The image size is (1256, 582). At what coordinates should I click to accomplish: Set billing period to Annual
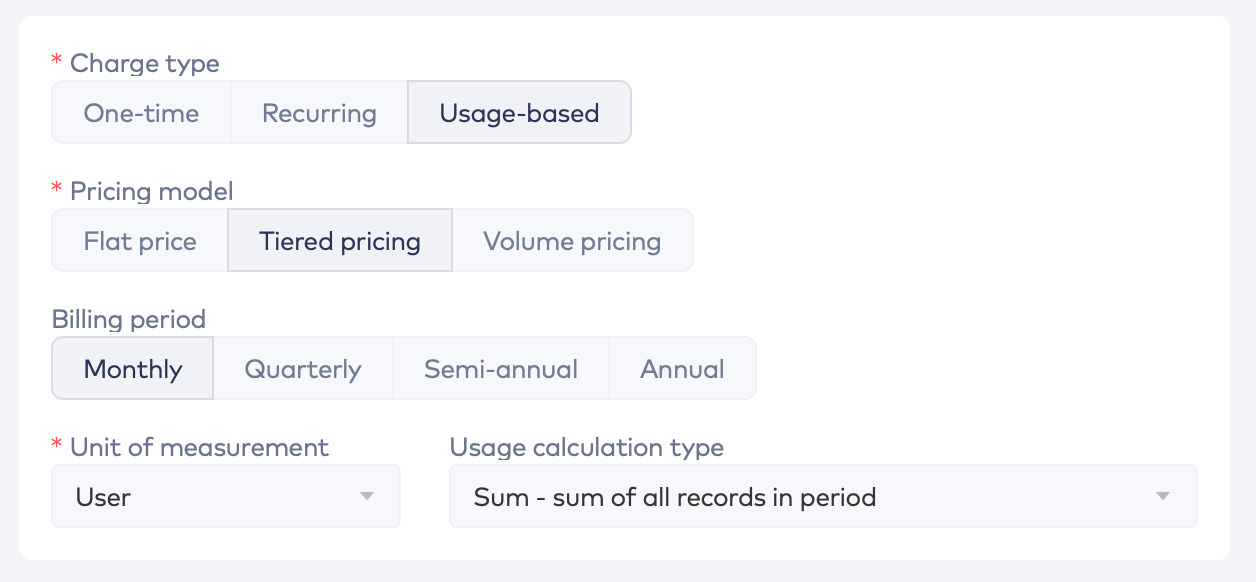682,368
